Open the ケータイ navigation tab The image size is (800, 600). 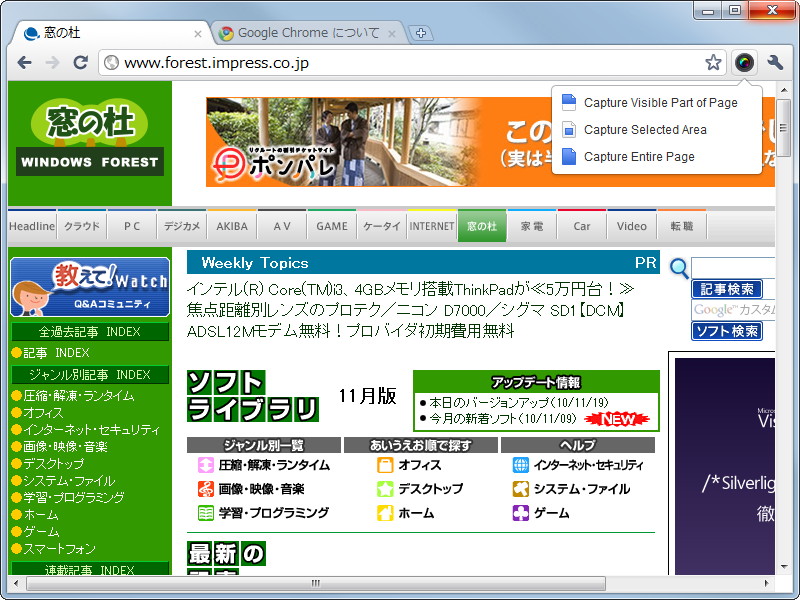pyautogui.click(x=382, y=226)
